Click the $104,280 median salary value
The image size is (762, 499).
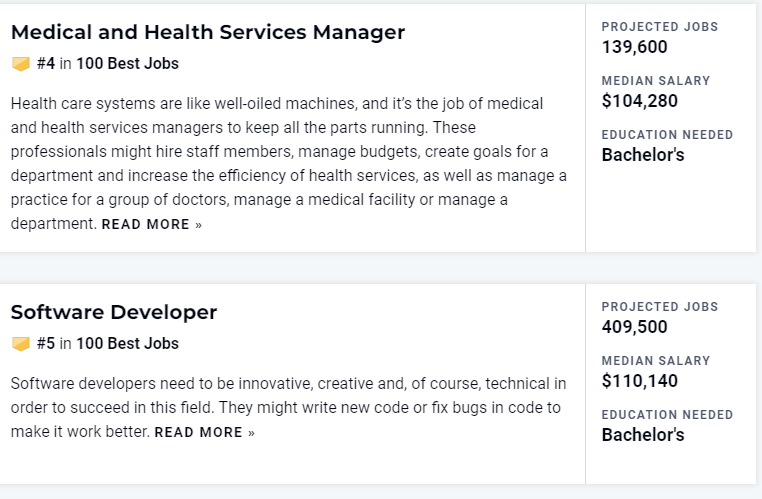640,101
